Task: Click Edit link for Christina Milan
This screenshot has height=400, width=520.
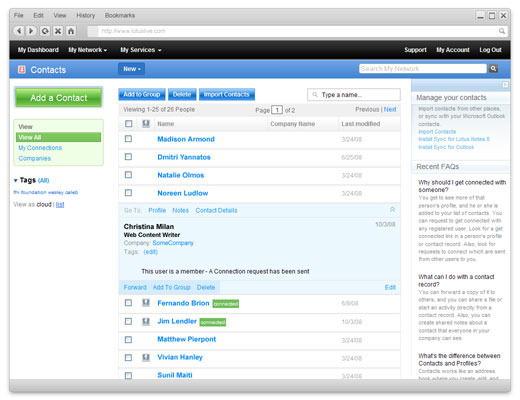Action: (390, 287)
